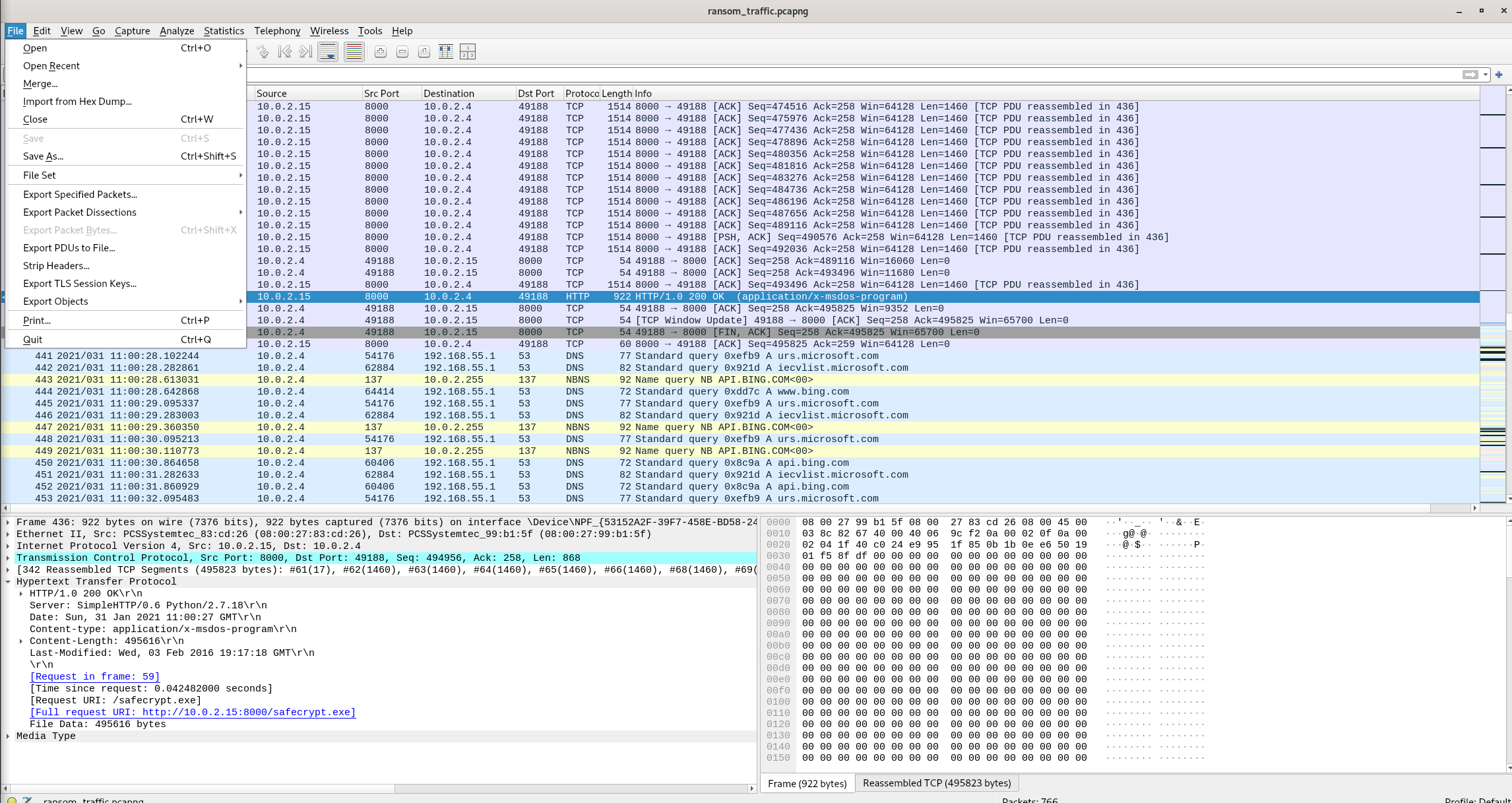Collapse the Hypertext Transfer Protocol tree
This screenshot has height=803, width=1512.
[x=8, y=582]
